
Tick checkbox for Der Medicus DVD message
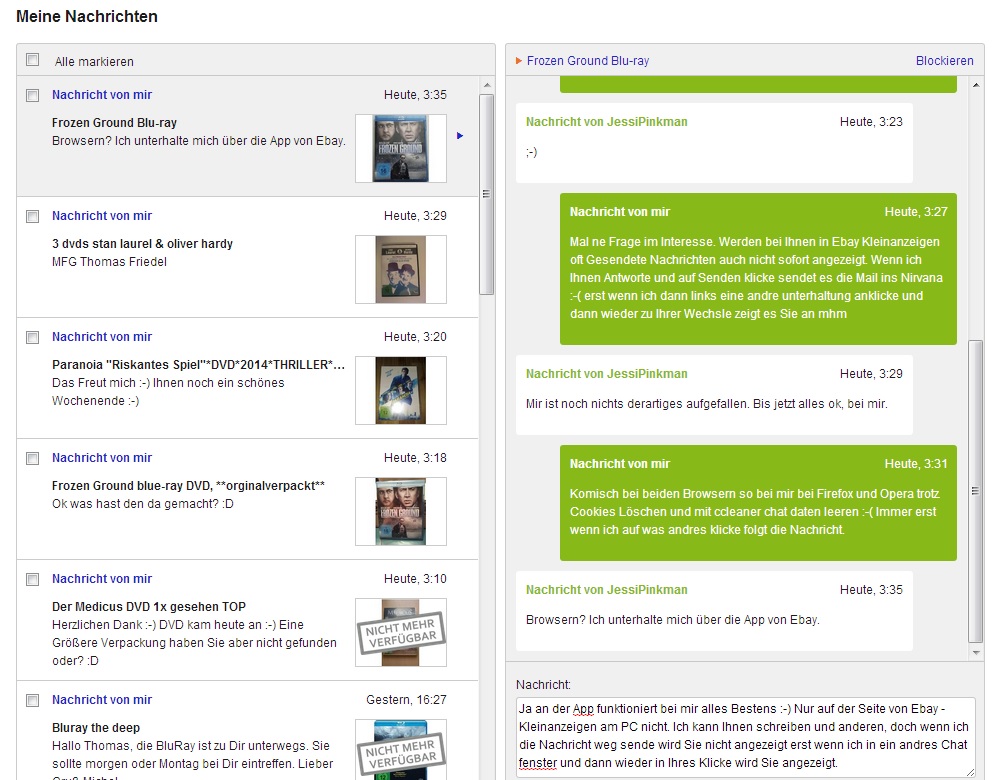click(x=32, y=579)
